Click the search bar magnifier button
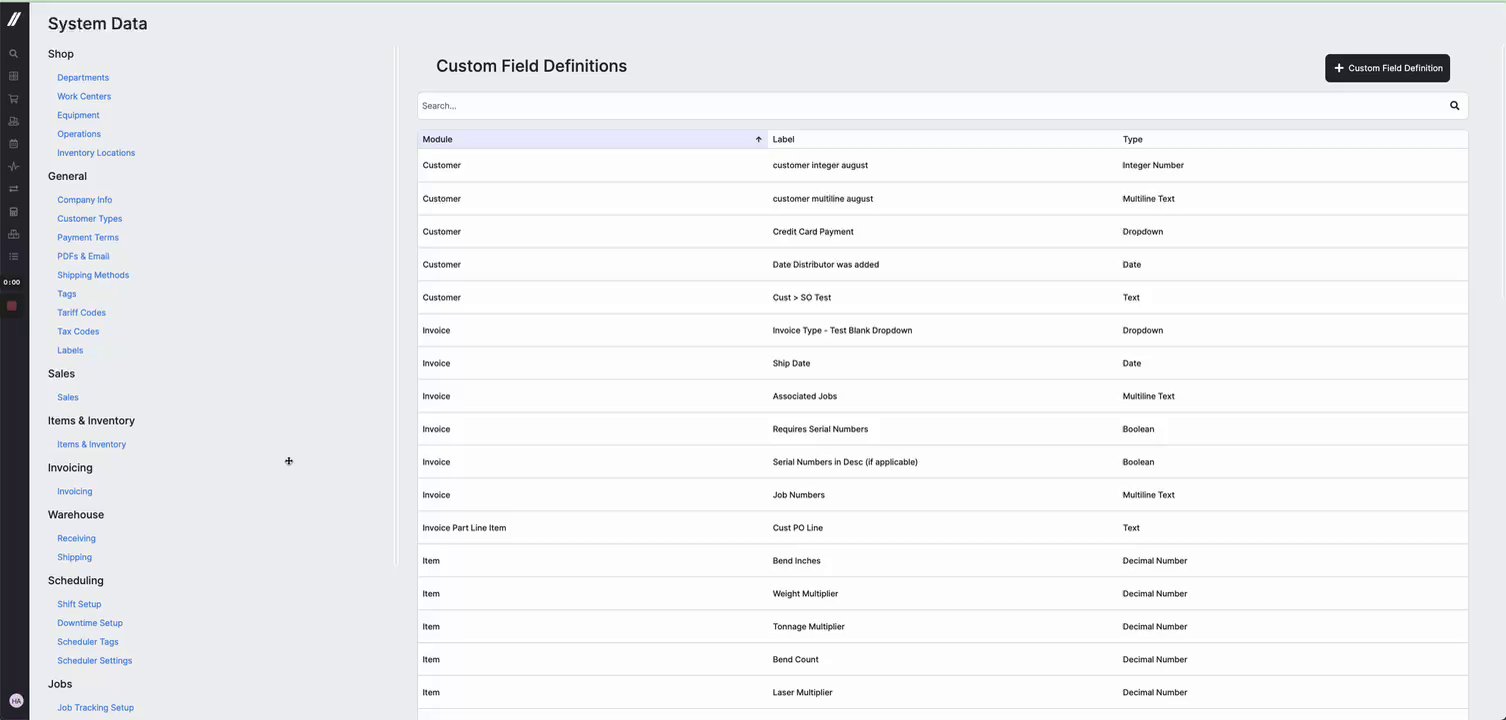The width and height of the screenshot is (1506, 720). pos(1454,106)
